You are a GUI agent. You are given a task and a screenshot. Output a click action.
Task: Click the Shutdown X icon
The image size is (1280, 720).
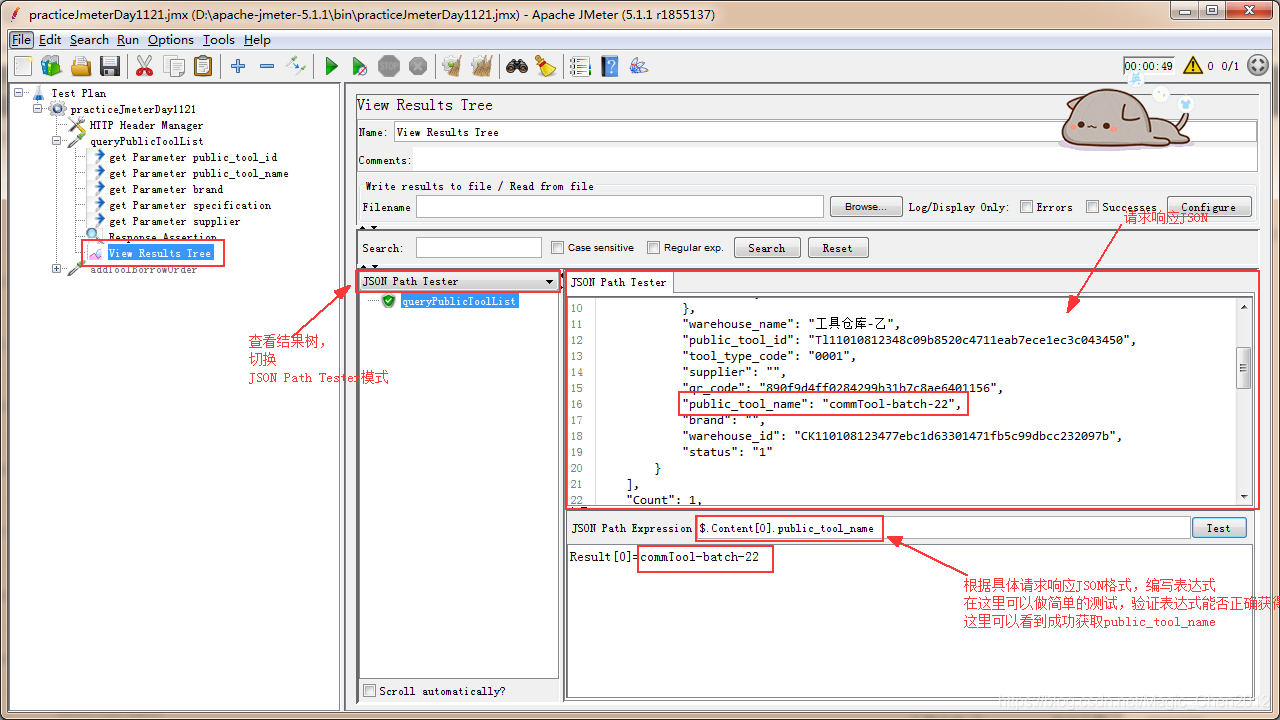point(418,66)
